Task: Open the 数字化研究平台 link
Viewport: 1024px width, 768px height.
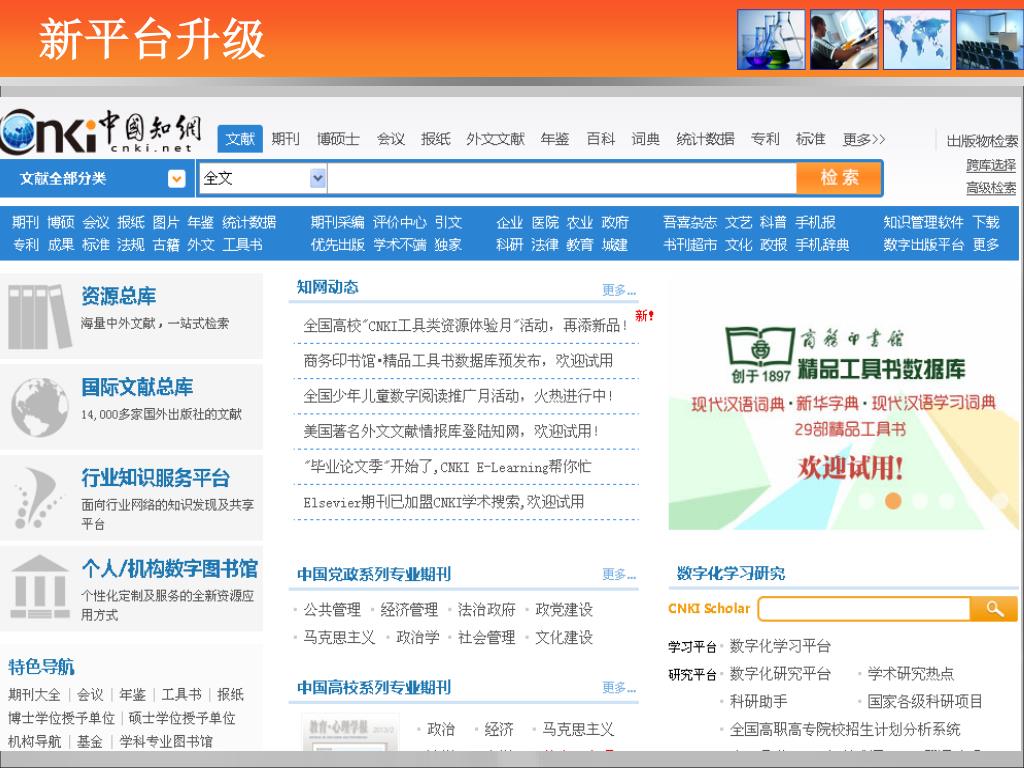Action: 780,674
